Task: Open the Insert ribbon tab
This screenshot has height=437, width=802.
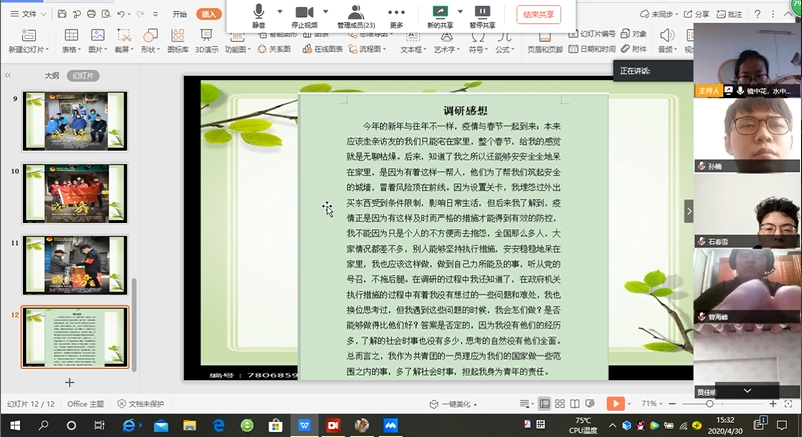Action: (x=210, y=15)
